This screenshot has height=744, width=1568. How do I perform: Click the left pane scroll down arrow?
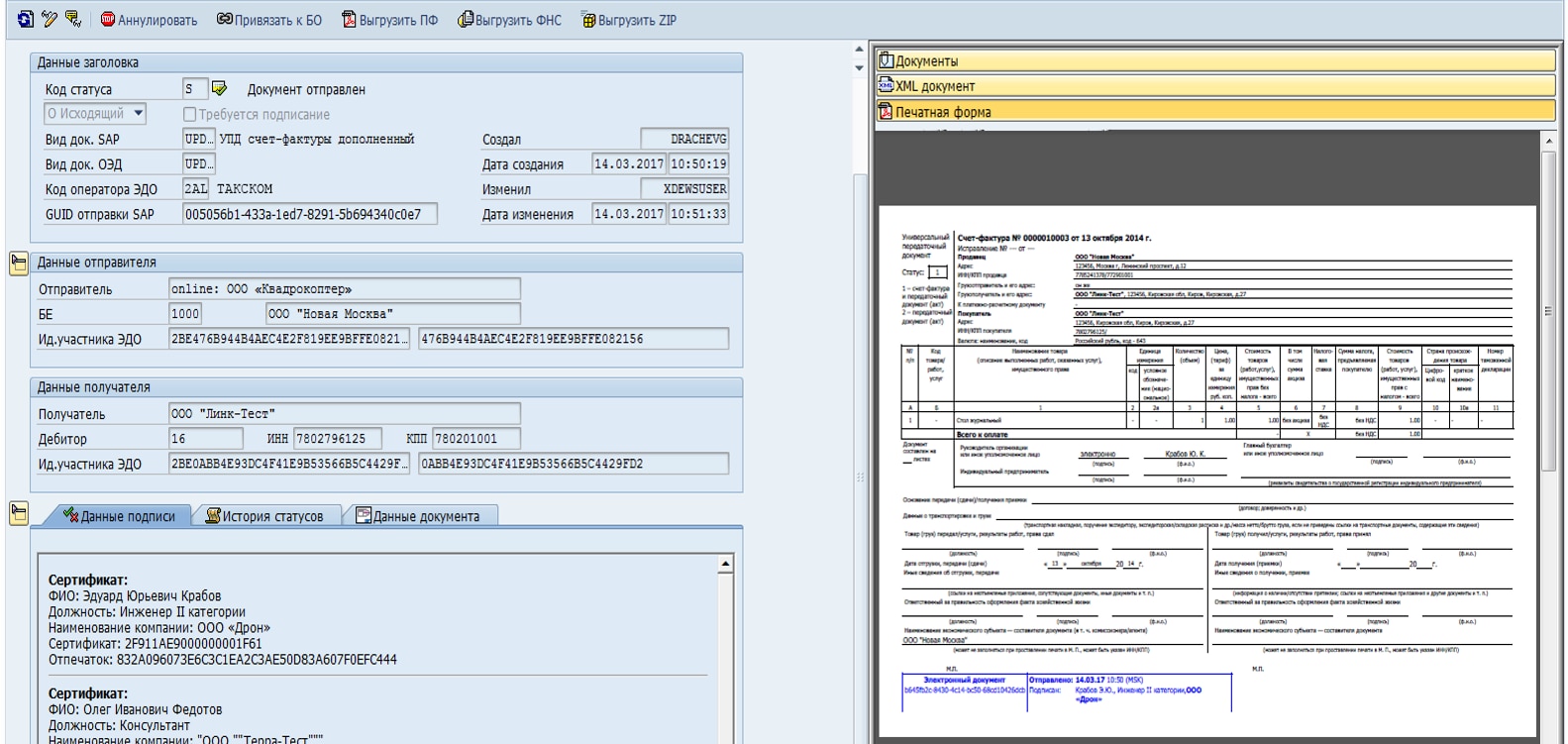(859, 67)
